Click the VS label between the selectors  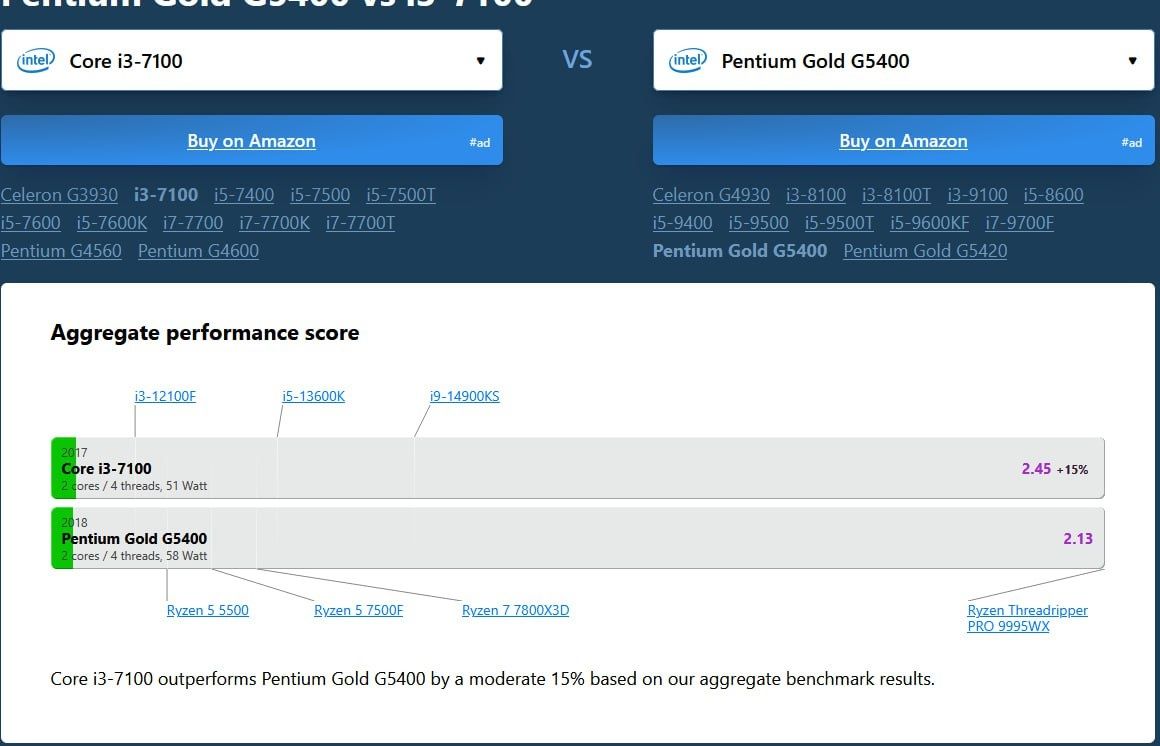click(x=577, y=59)
